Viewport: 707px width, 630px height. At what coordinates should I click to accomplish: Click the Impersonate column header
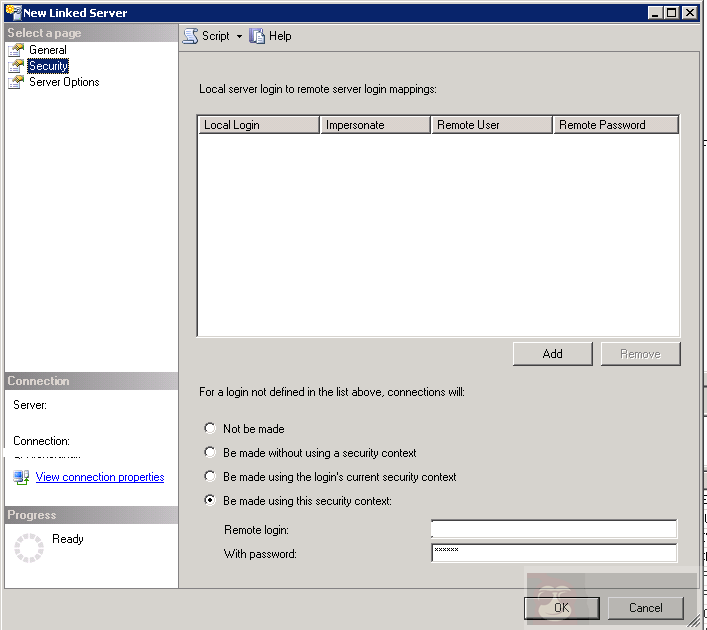pyautogui.click(x=375, y=125)
